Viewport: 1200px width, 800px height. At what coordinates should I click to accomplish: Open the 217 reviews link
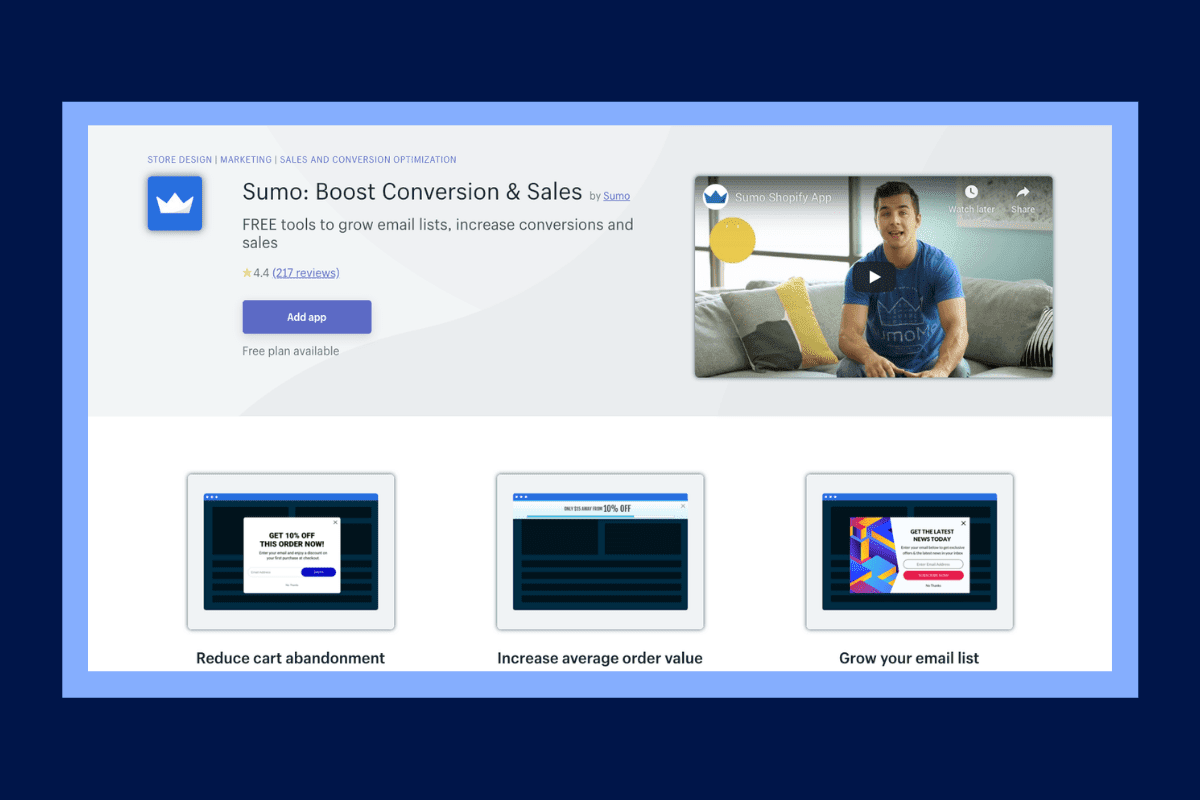pyautogui.click(x=306, y=273)
